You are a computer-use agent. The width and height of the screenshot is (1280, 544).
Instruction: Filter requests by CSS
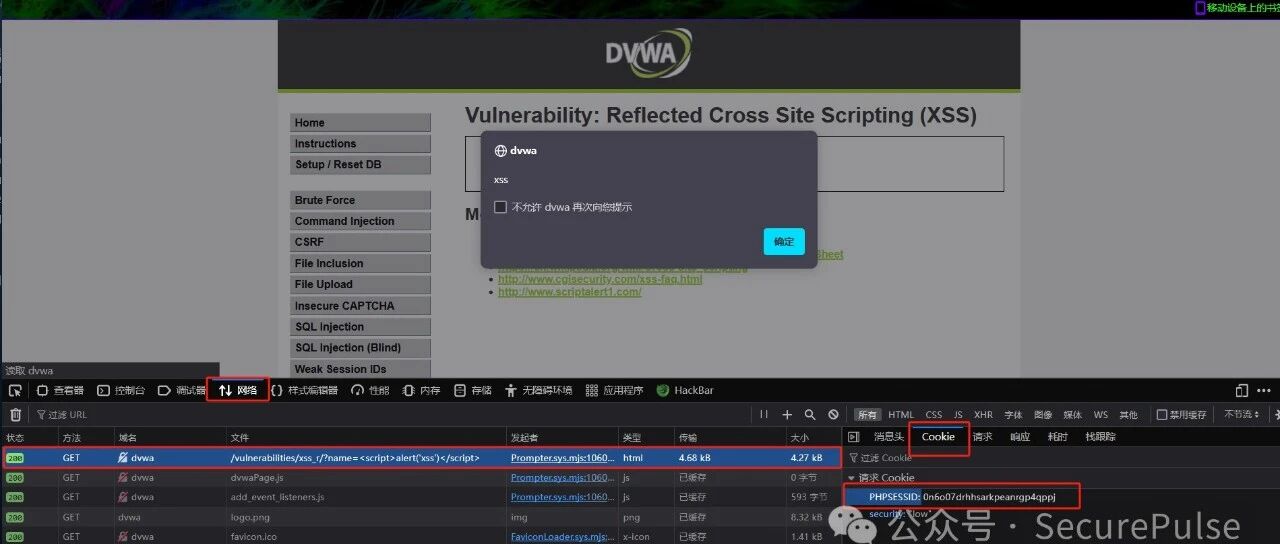pyautogui.click(x=933, y=414)
